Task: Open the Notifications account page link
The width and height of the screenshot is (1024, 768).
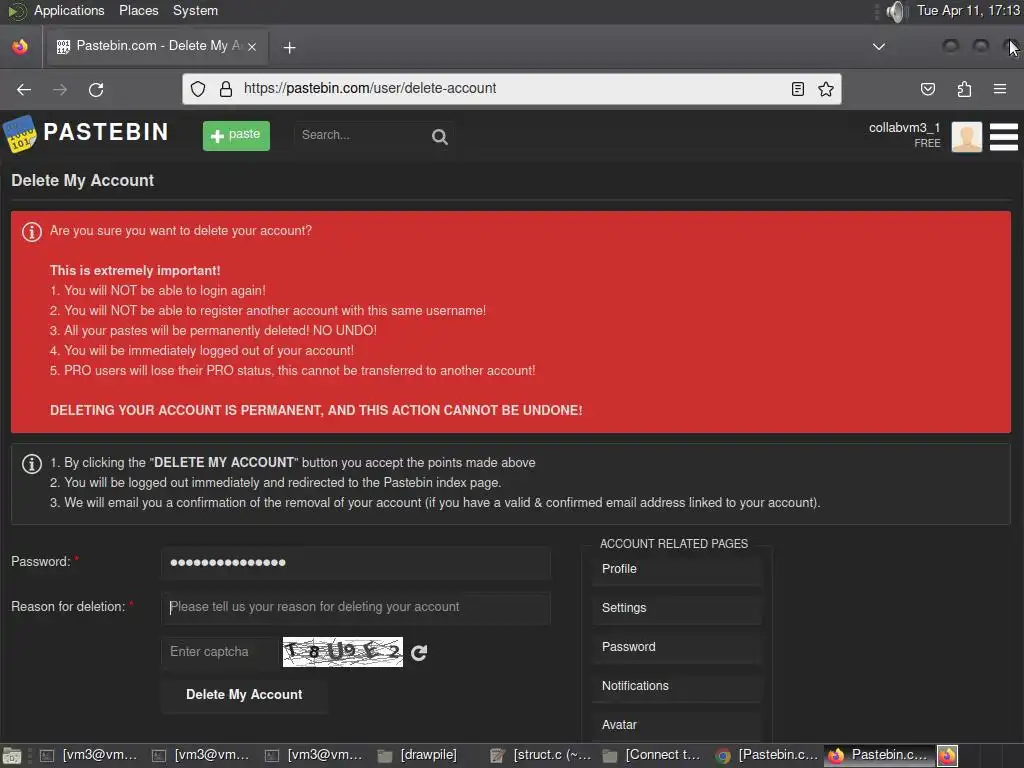Action: pyautogui.click(x=677, y=686)
